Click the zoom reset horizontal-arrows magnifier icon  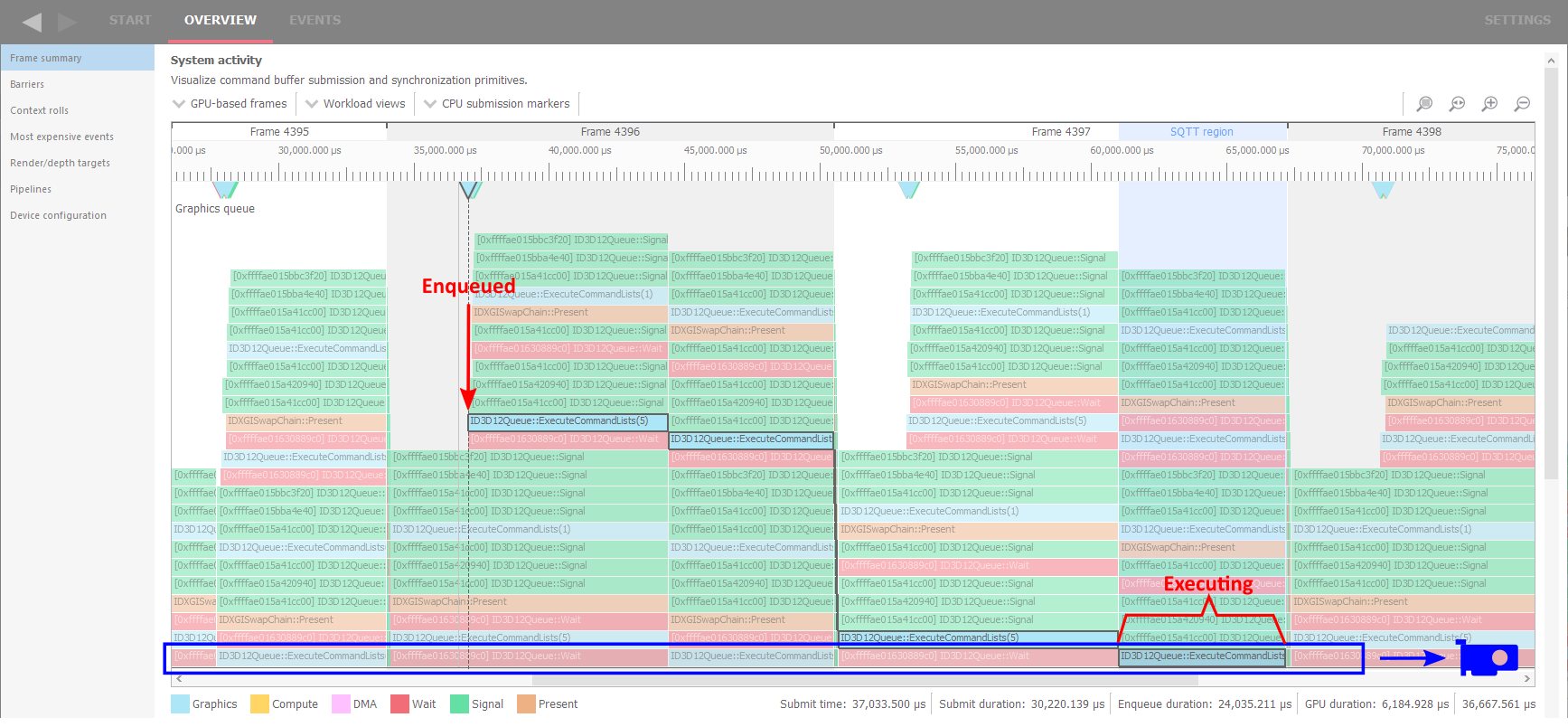point(1457,104)
